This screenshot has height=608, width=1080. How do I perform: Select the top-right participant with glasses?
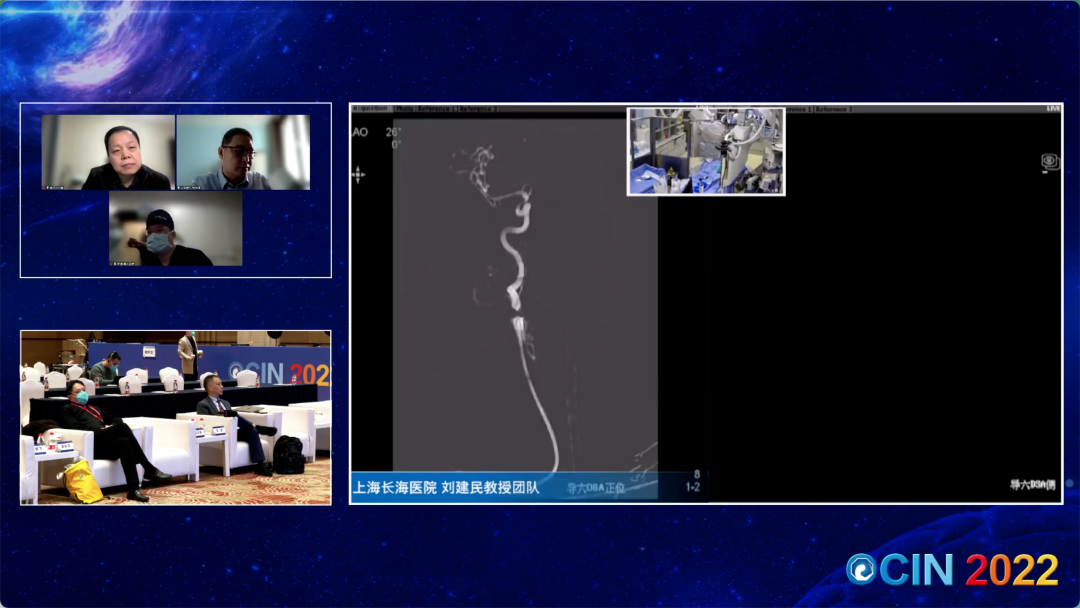(243, 152)
